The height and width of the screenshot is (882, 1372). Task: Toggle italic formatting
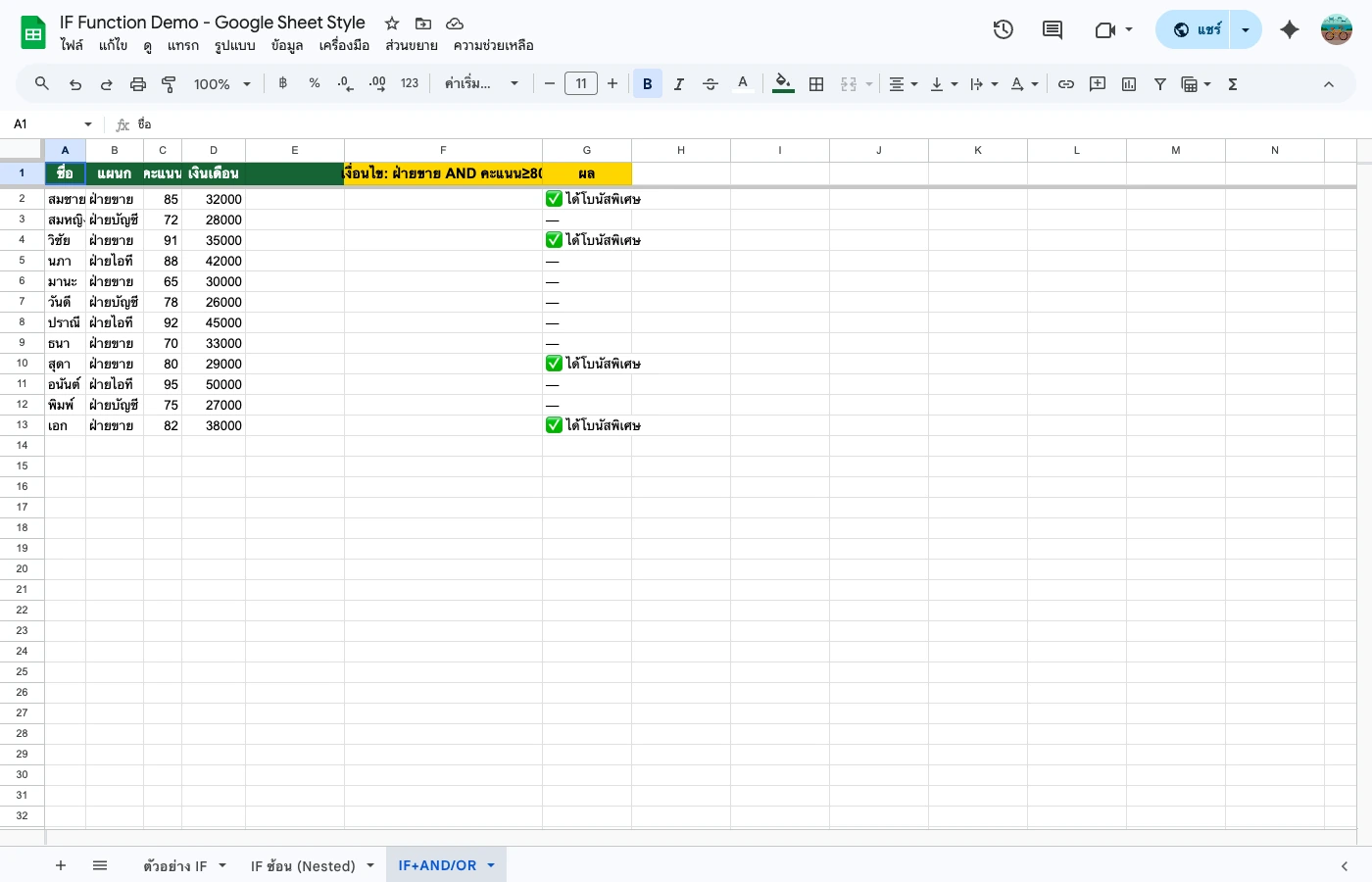[678, 83]
